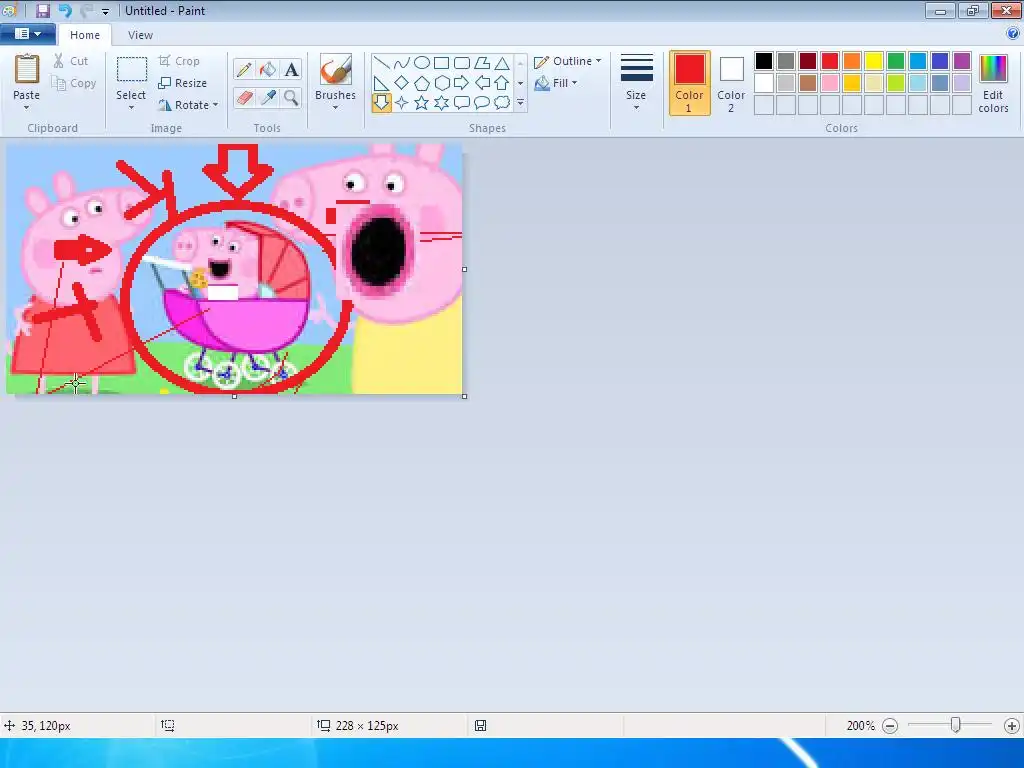
Task: Select the Pencil tool
Action: point(244,69)
